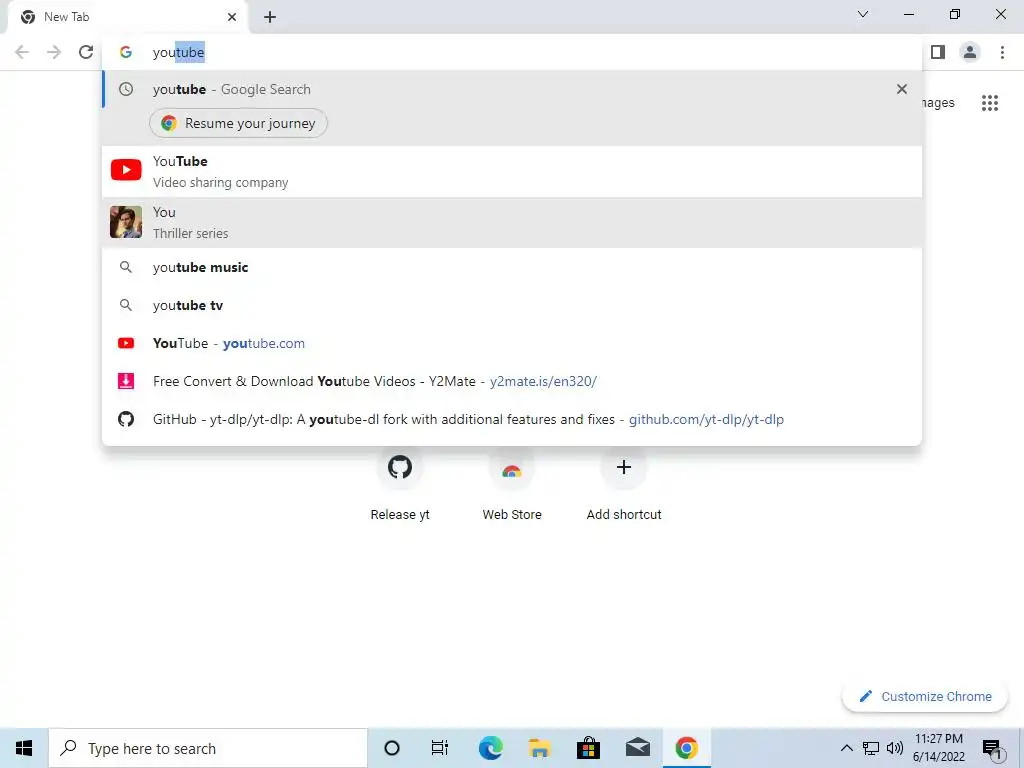Launch Microsoft Edge from the taskbar

(x=490, y=748)
